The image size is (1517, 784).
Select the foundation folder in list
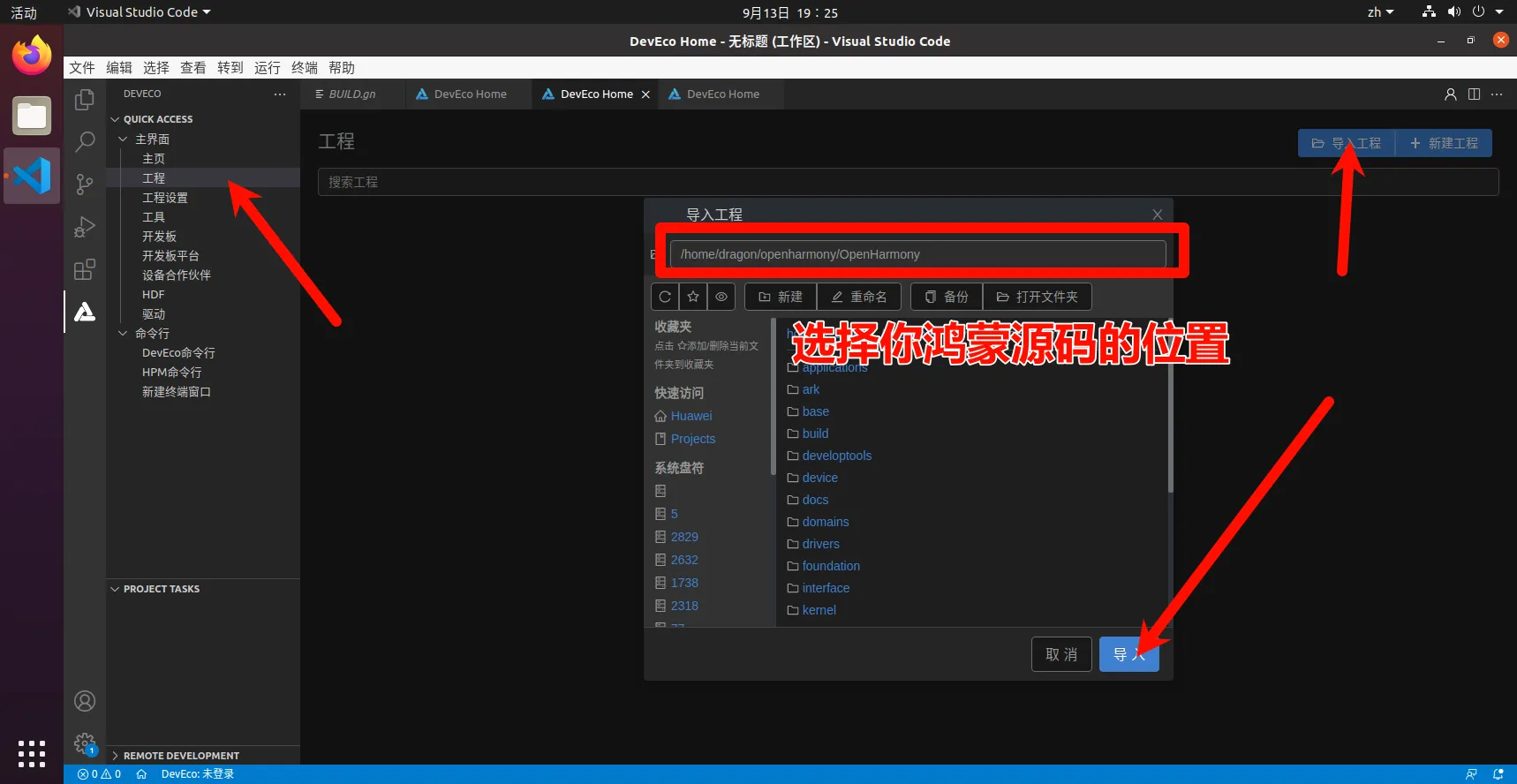(x=830, y=566)
